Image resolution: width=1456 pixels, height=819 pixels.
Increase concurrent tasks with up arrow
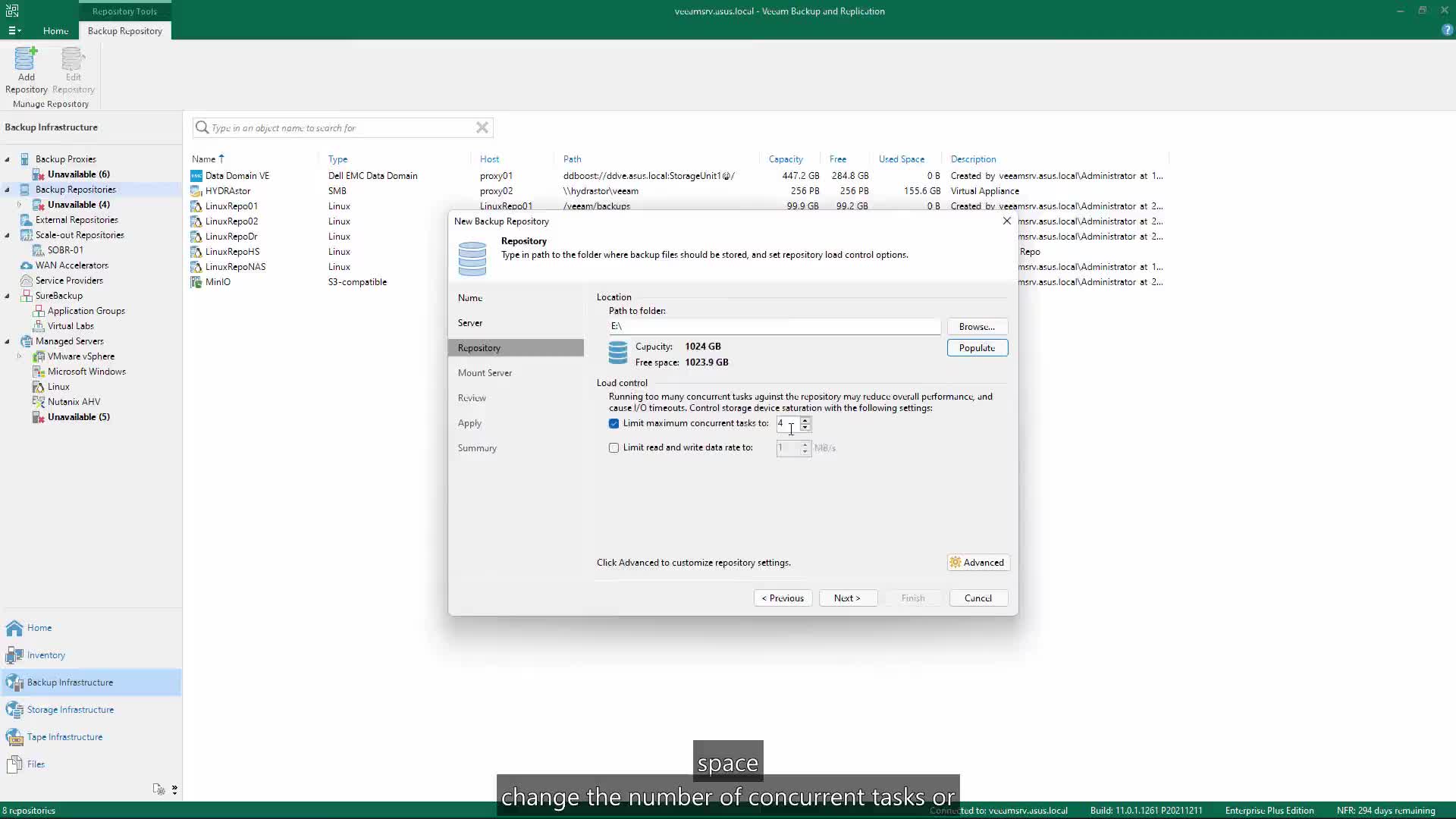pyautogui.click(x=805, y=420)
